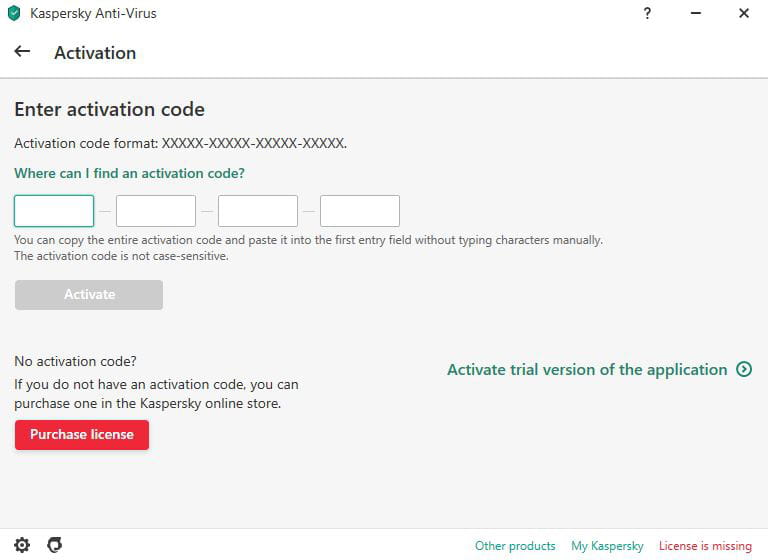Minimize the Kaspersky Anti-Virus window
The width and height of the screenshot is (768, 560).
point(696,14)
